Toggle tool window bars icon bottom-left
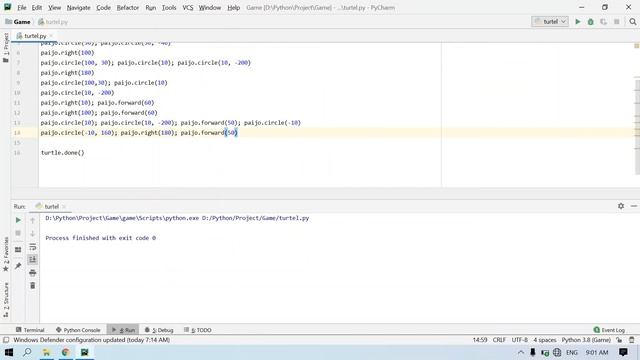Screen dimensions: 640x360 (6, 340)
